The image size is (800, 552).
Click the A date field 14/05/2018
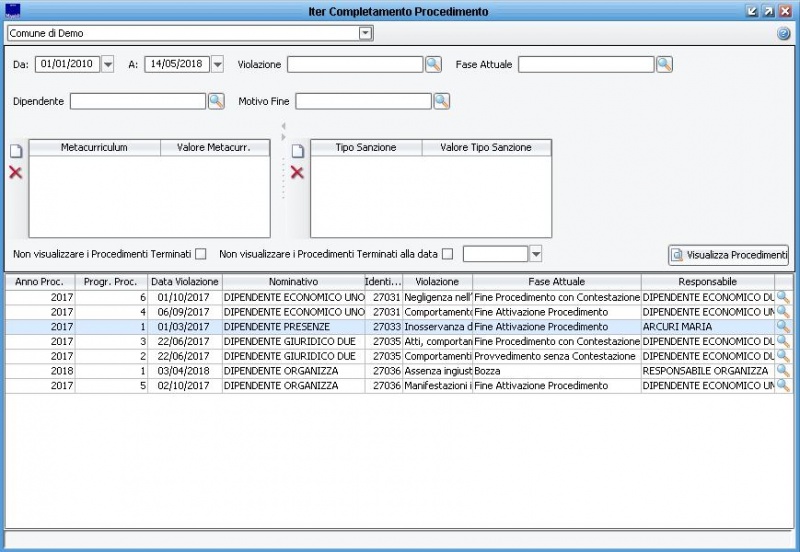[177, 64]
